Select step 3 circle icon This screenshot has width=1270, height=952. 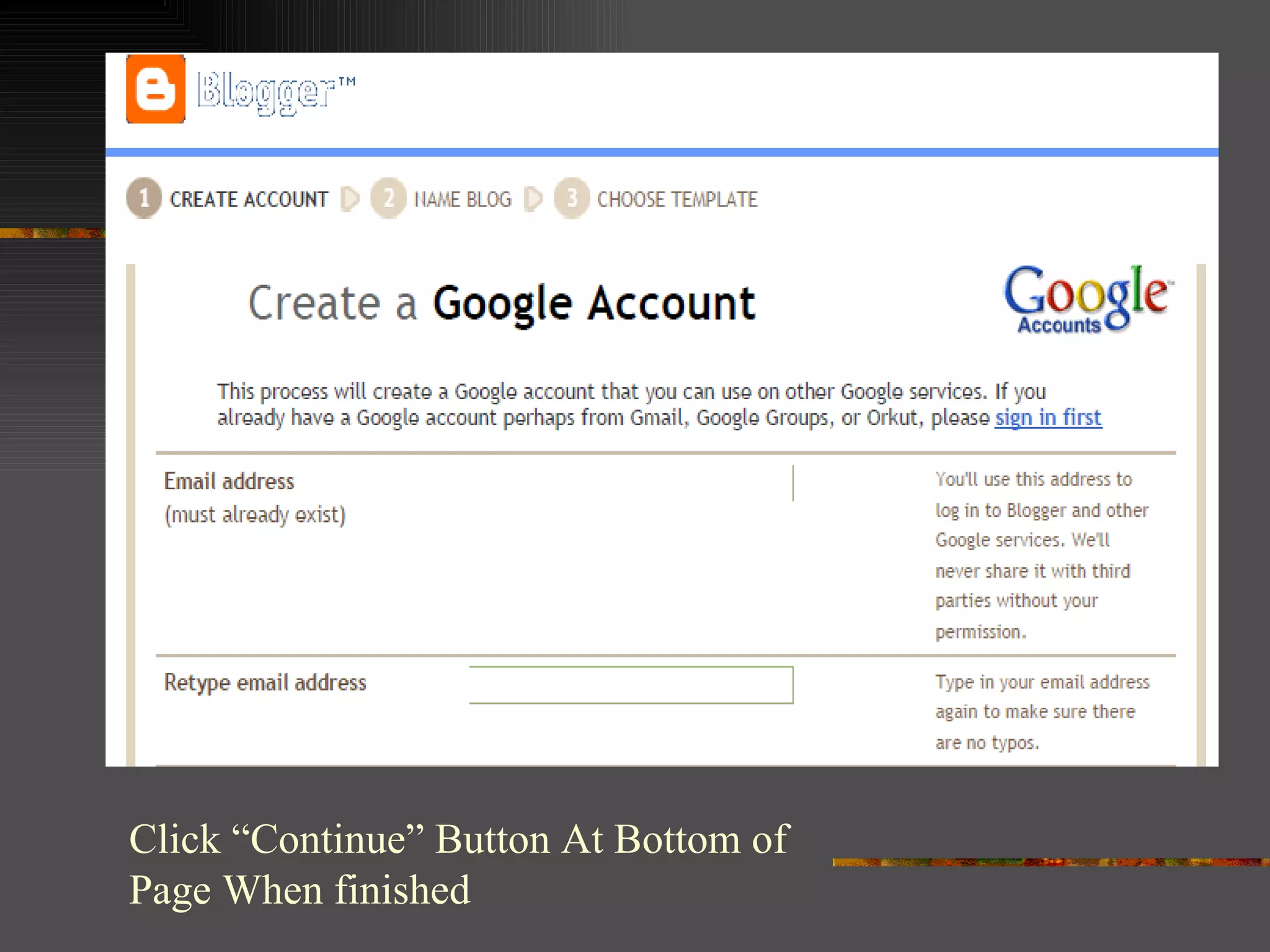pos(571,198)
